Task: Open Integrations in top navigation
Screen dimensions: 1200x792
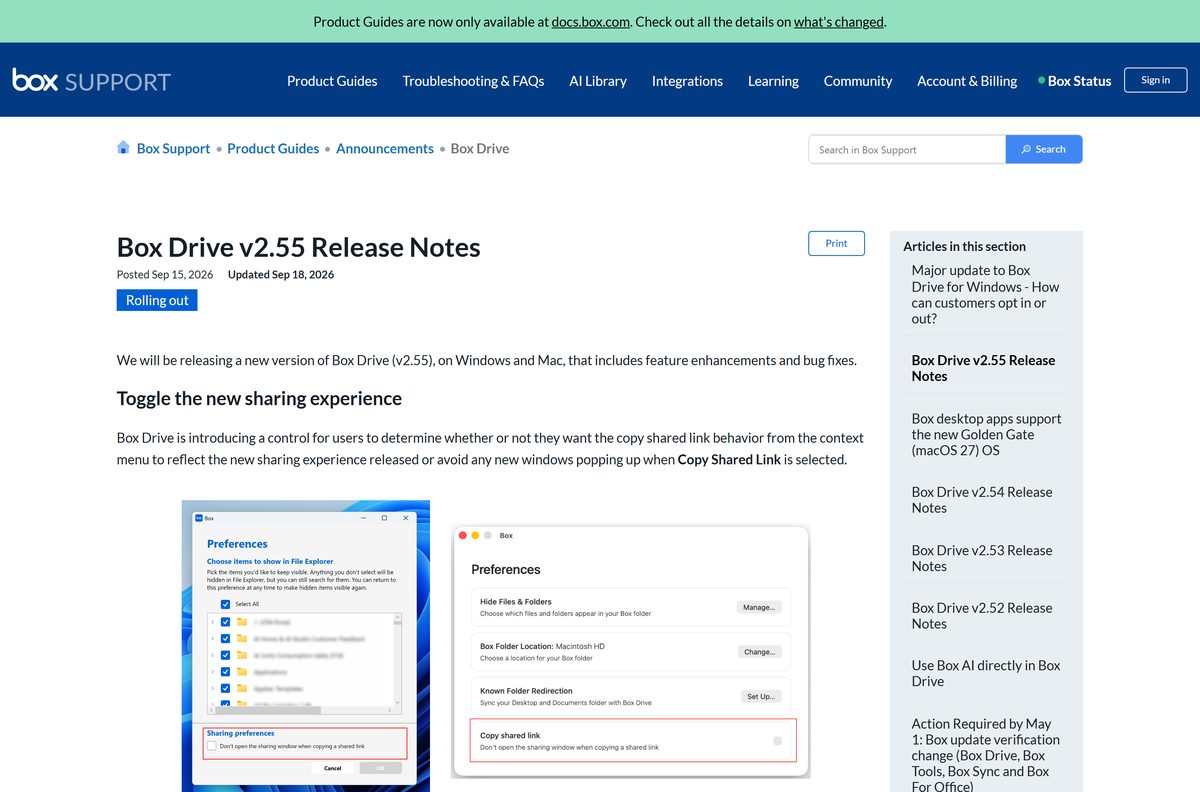Action: [687, 81]
